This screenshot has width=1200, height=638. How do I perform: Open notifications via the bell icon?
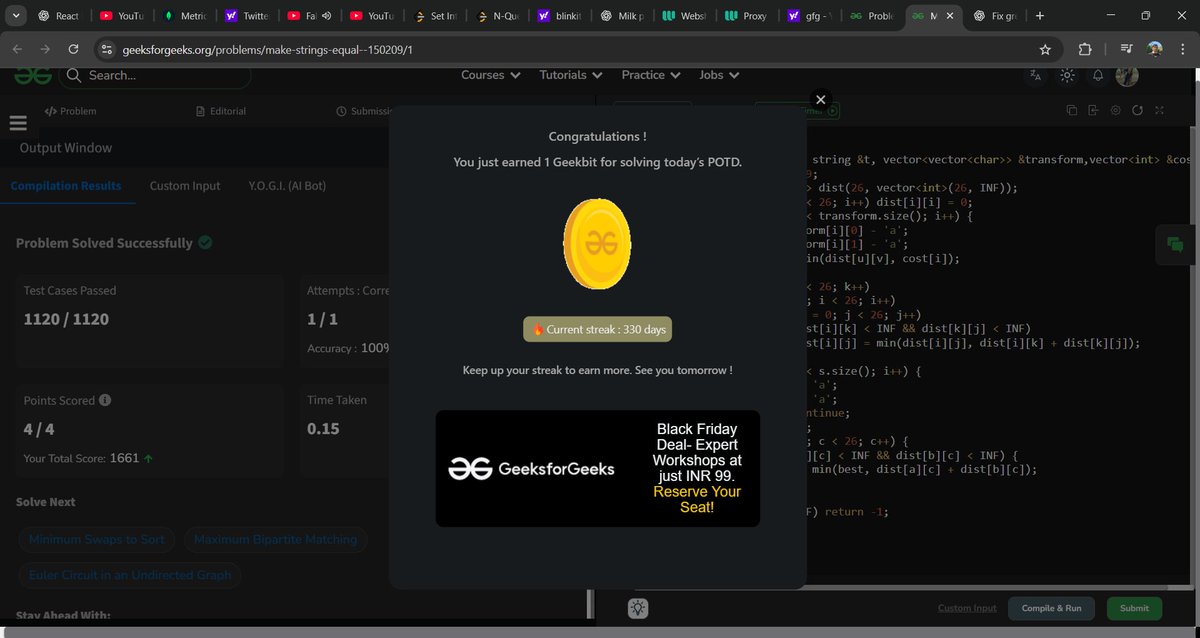[x=1097, y=75]
